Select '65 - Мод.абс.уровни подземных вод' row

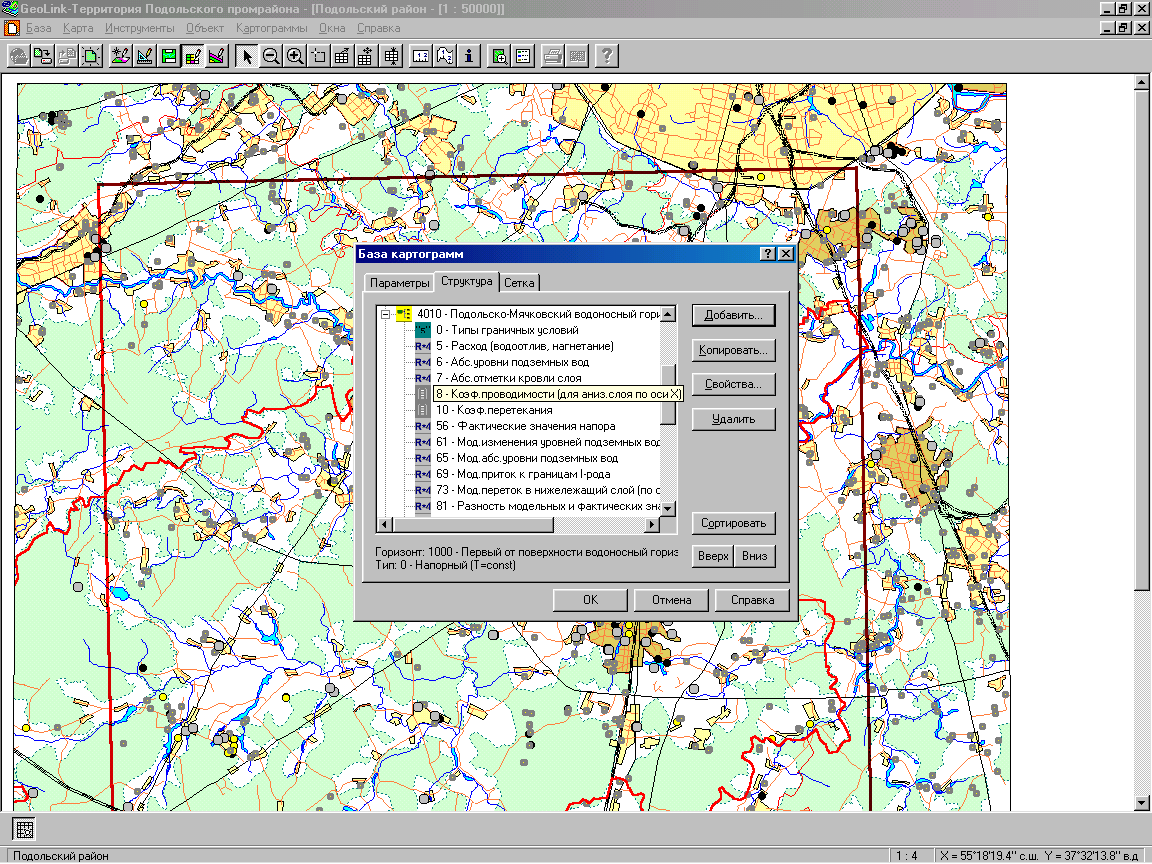coord(527,458)
